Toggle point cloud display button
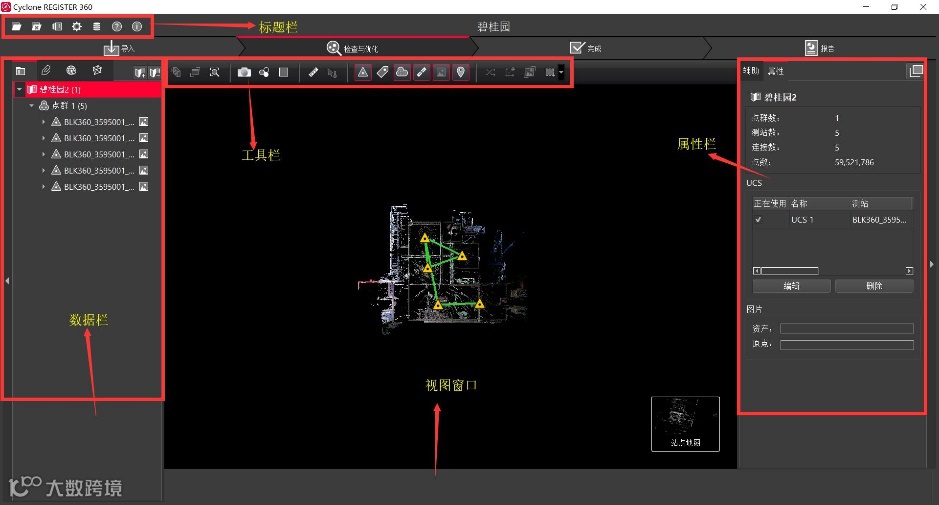The height and width of the screenshot is (505, 939). click(402, 72)
